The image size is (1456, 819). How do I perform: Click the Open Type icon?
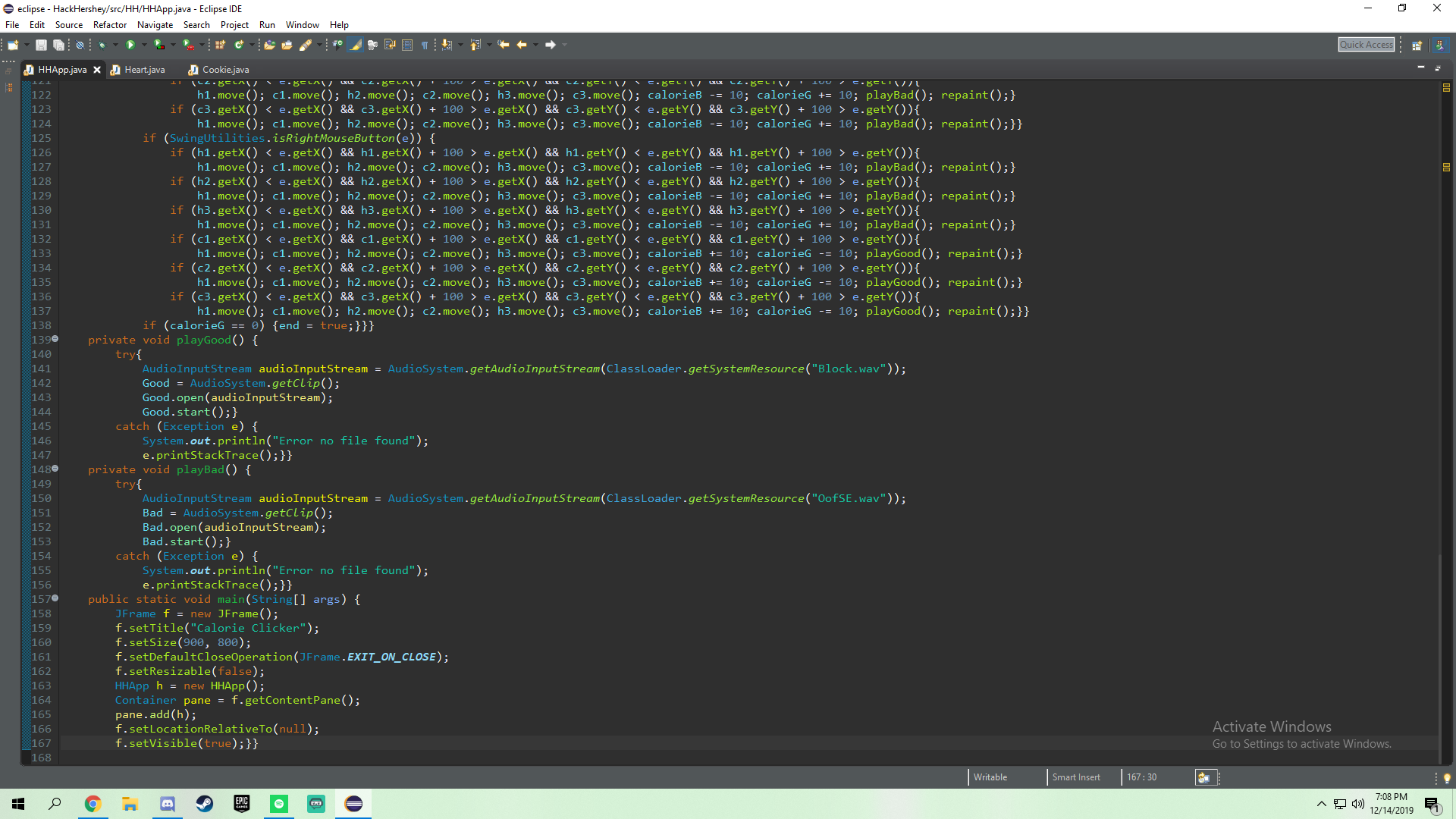[269, 45]
